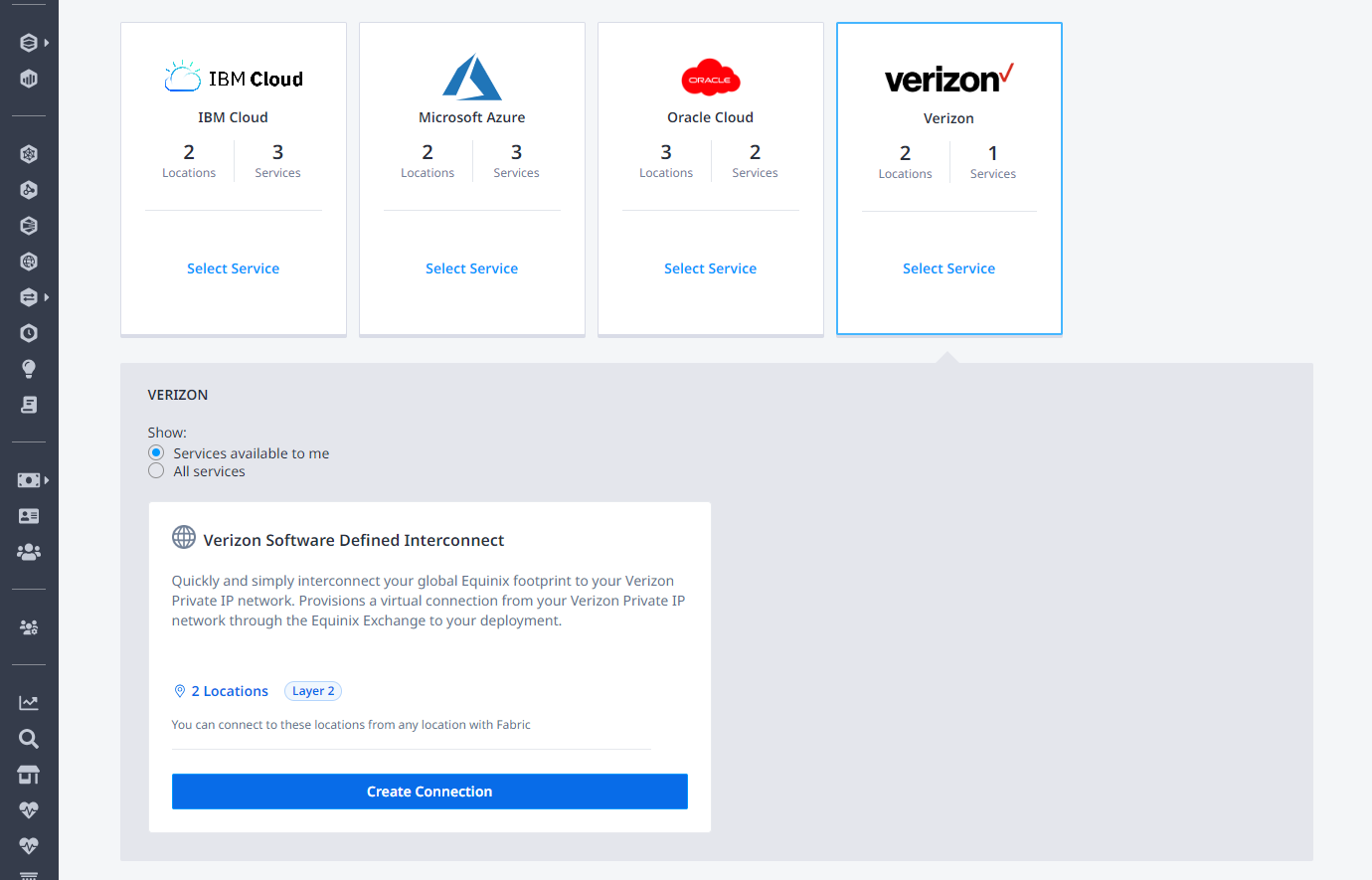Click the '2 Locations' count on Microsoft Azure
Image resolution: width=1372 pixels, height=880 pixels.
(428, 161)
